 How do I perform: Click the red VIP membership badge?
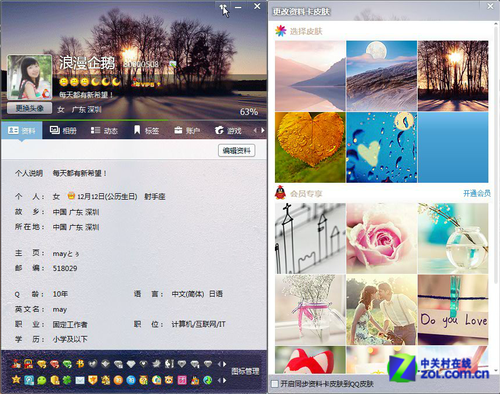pos(146,83)
